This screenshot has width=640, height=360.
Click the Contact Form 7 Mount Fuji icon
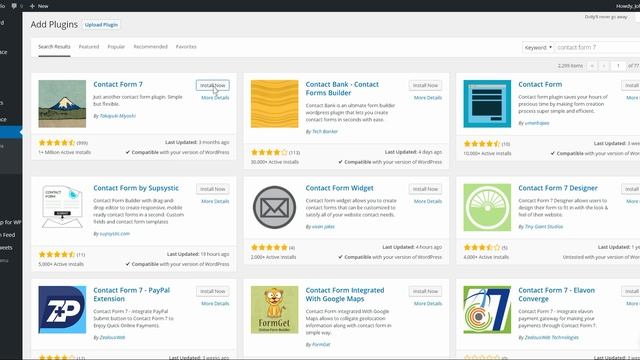pyautogui.click(x=62, y=104)
